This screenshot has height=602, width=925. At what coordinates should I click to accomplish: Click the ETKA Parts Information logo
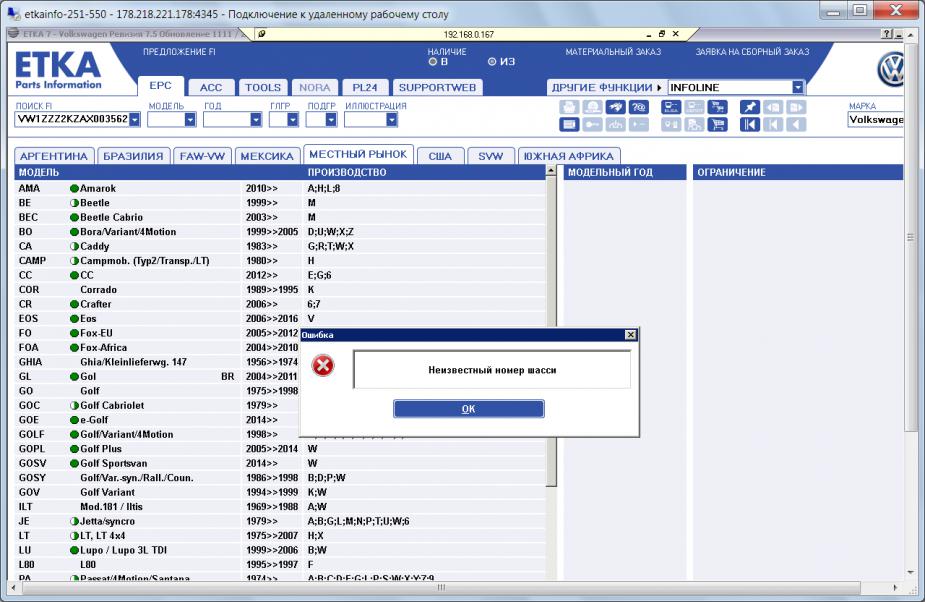58,70
